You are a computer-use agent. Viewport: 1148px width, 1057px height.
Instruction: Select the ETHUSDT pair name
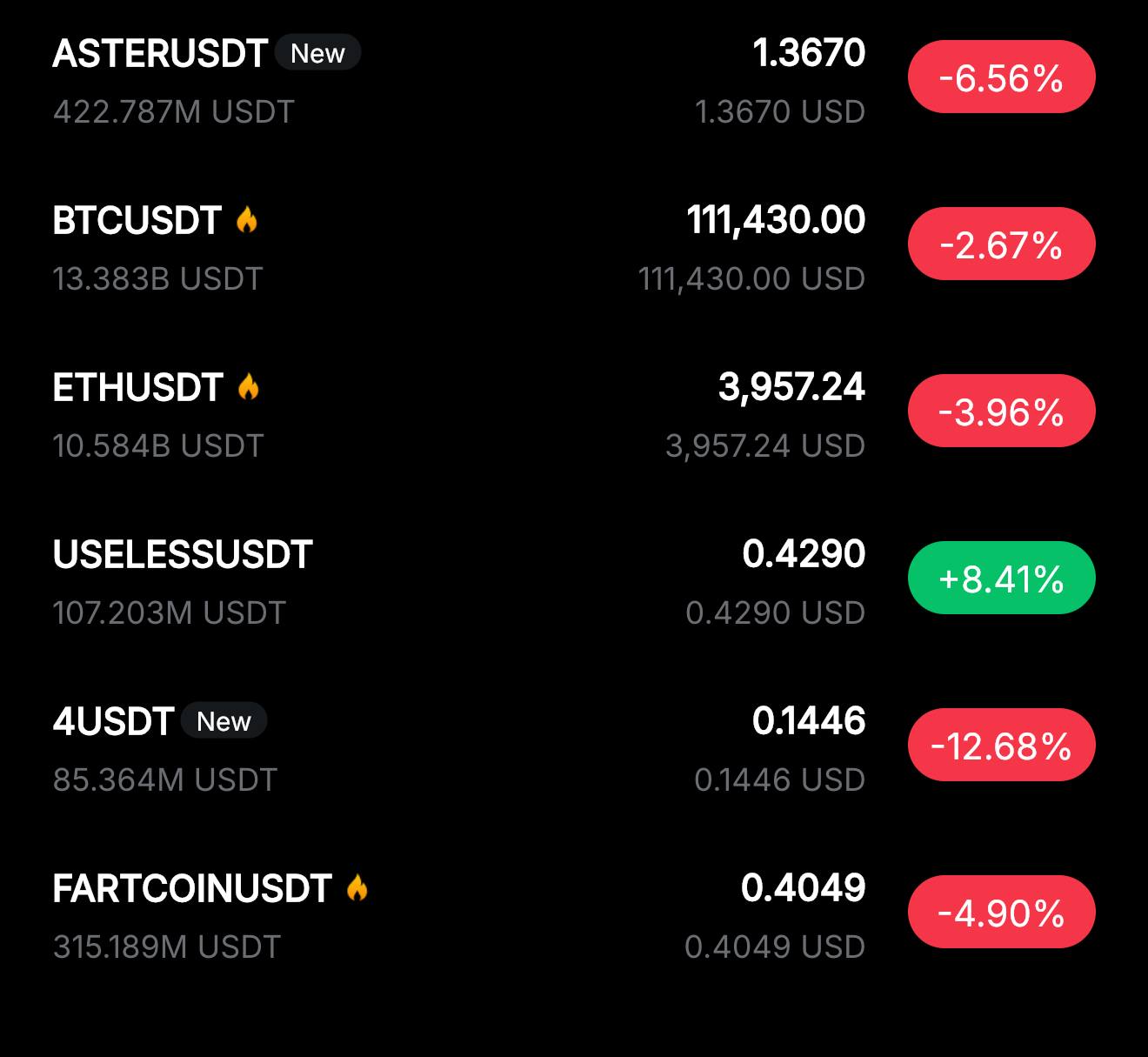point(138,388)
